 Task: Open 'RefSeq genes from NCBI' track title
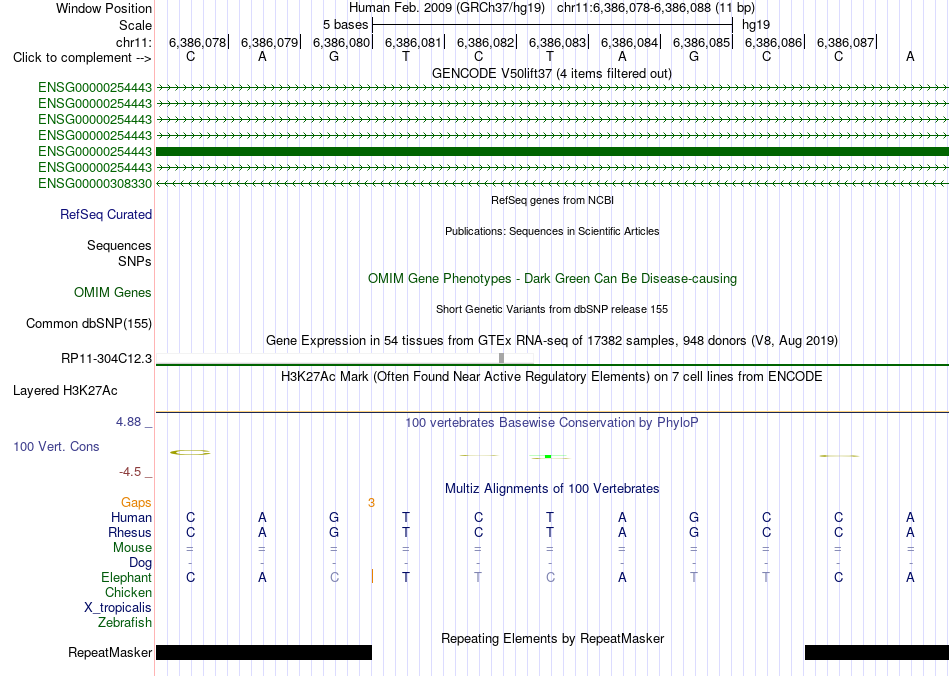[553, 200]
